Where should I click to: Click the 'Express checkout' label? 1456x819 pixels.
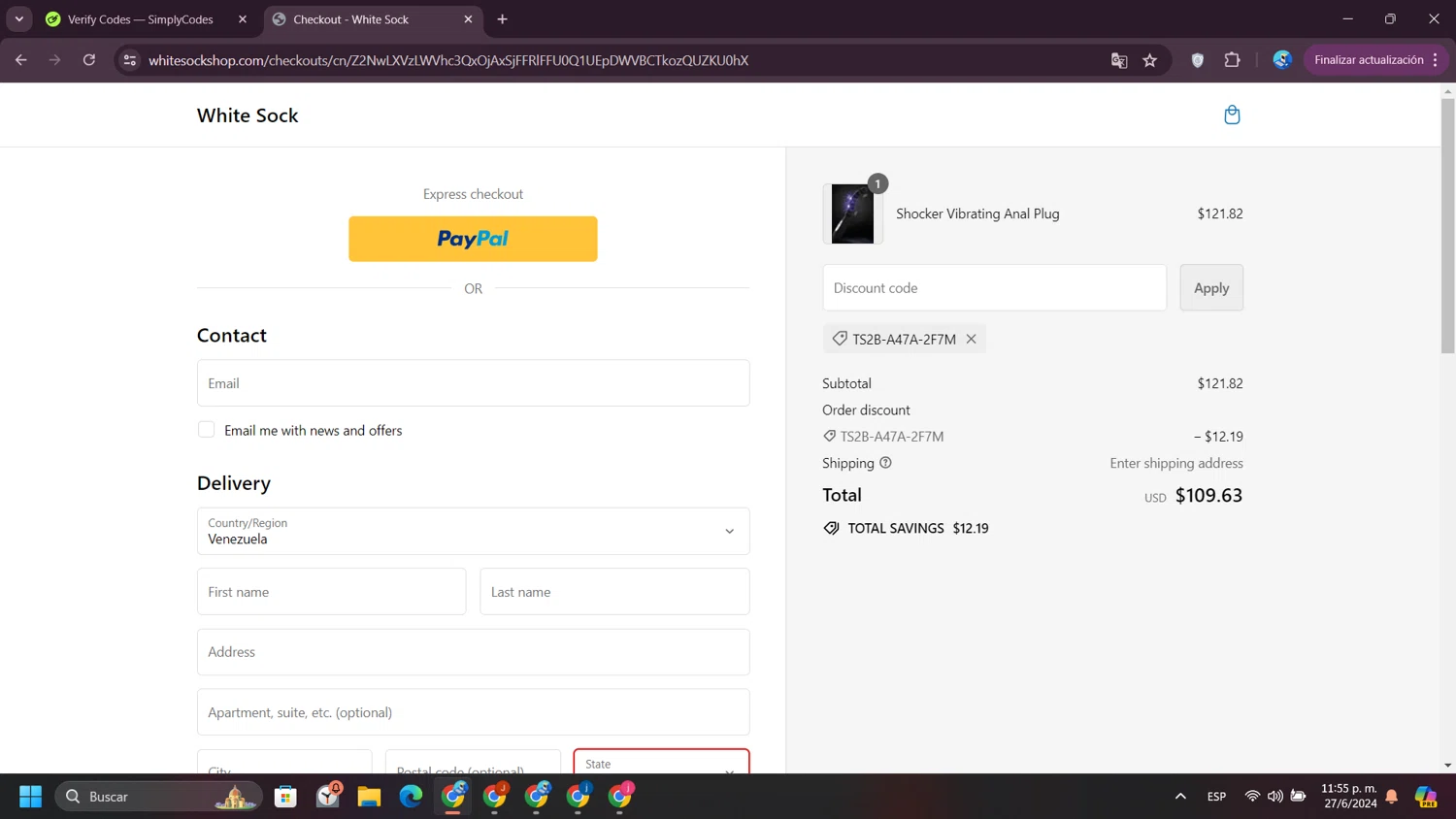pos(473,194)
